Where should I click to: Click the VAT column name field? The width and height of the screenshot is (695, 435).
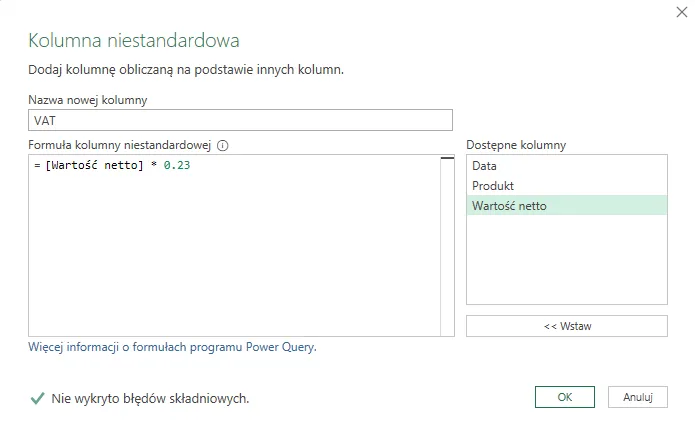(x=240, y=120)
